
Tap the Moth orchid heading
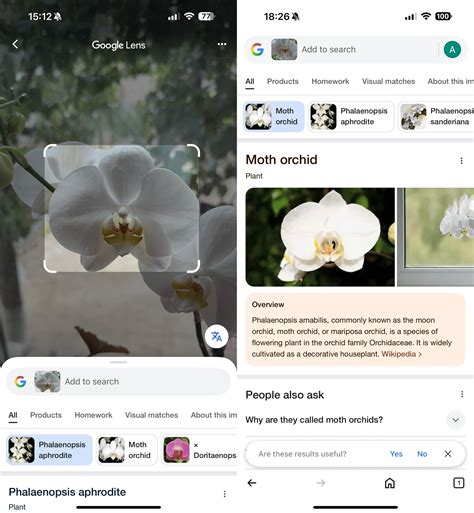coord(281,160)
